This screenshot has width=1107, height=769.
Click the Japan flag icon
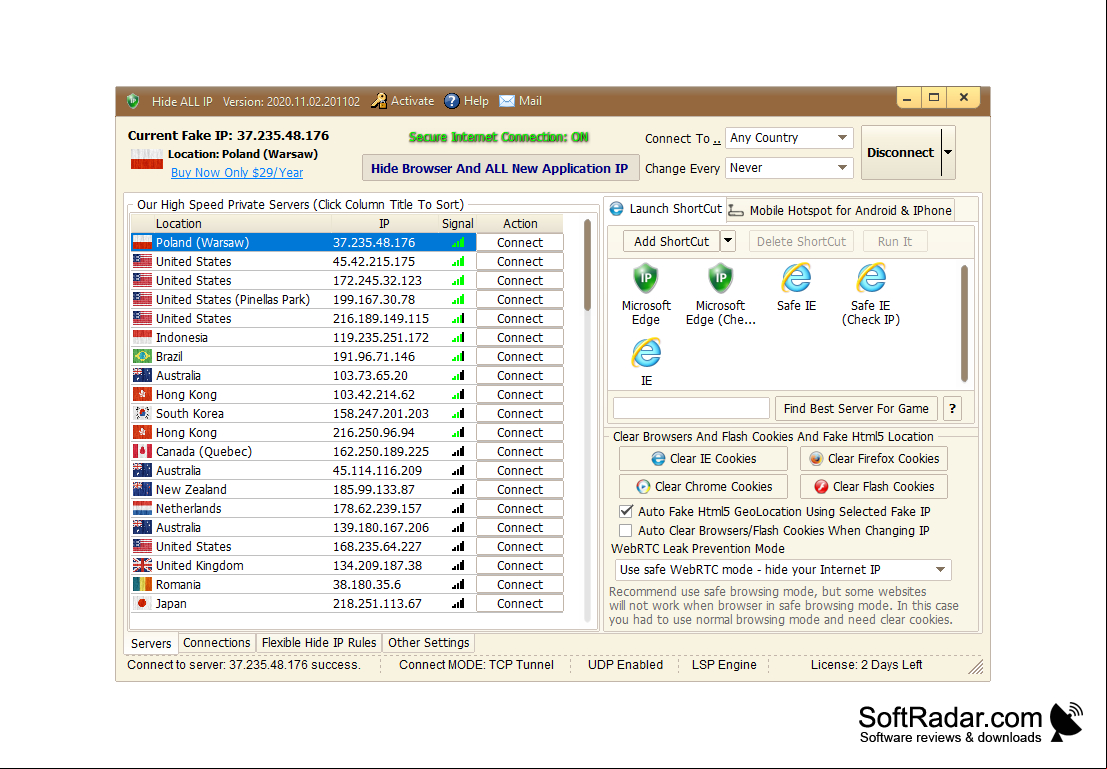(142, 604)
